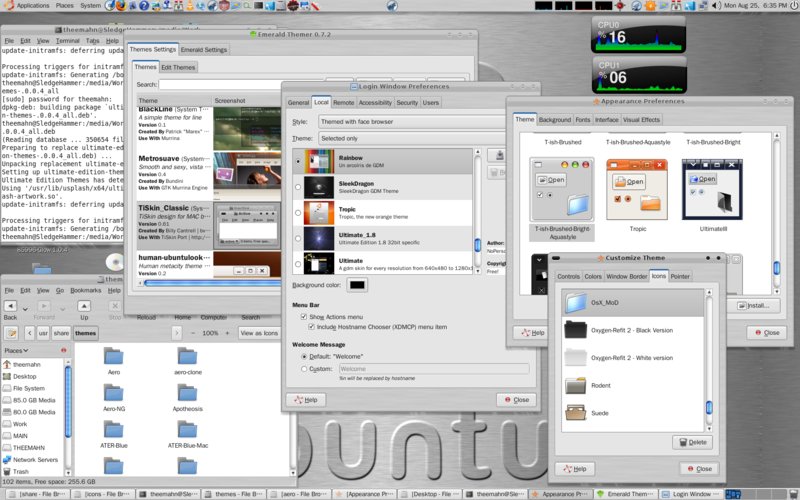Open the Apotheosis folder

click(187, 398)
